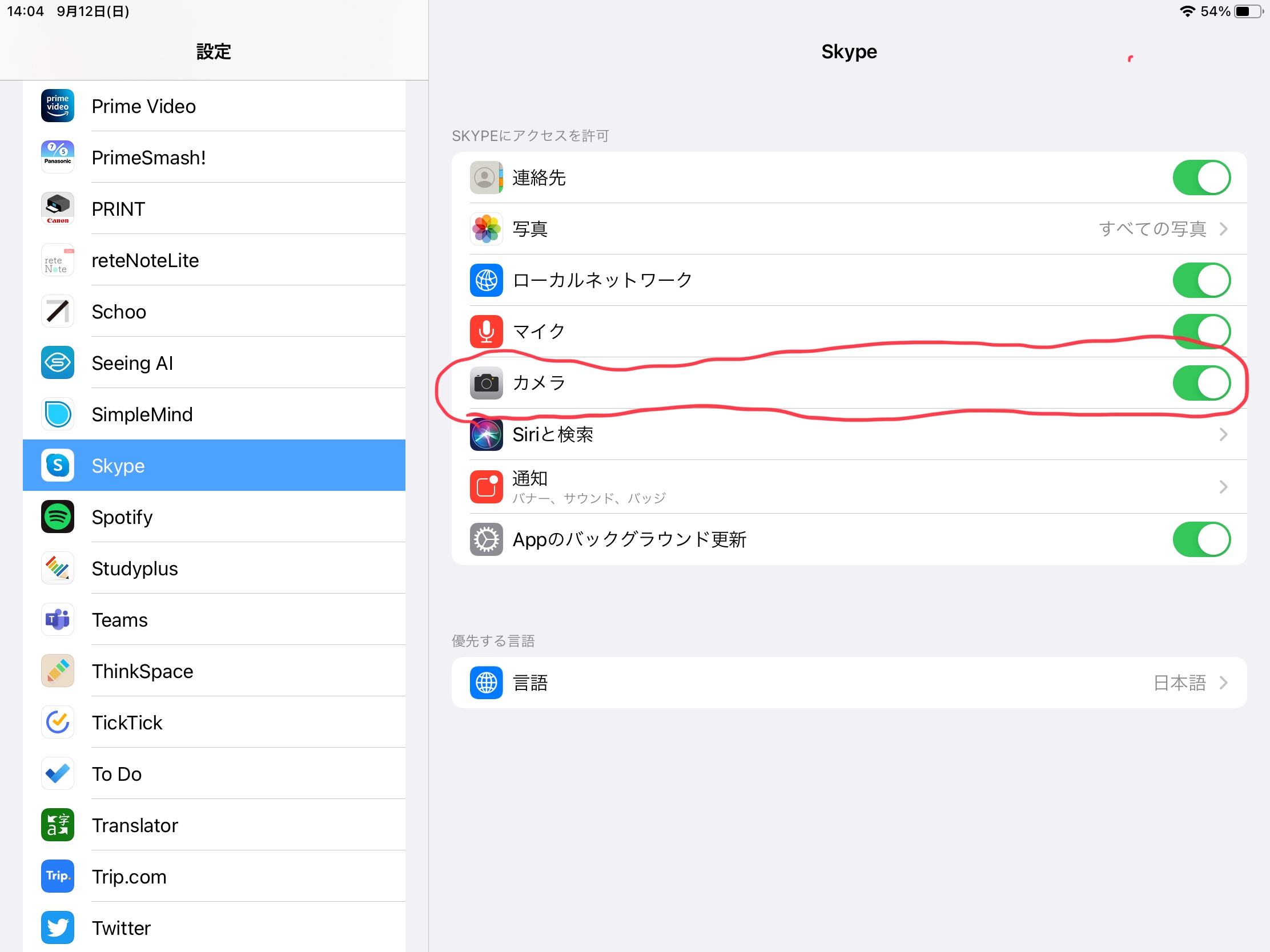Open Seeing AI settings row
The width and height of the screenshot is (1270, 952).
214,362
